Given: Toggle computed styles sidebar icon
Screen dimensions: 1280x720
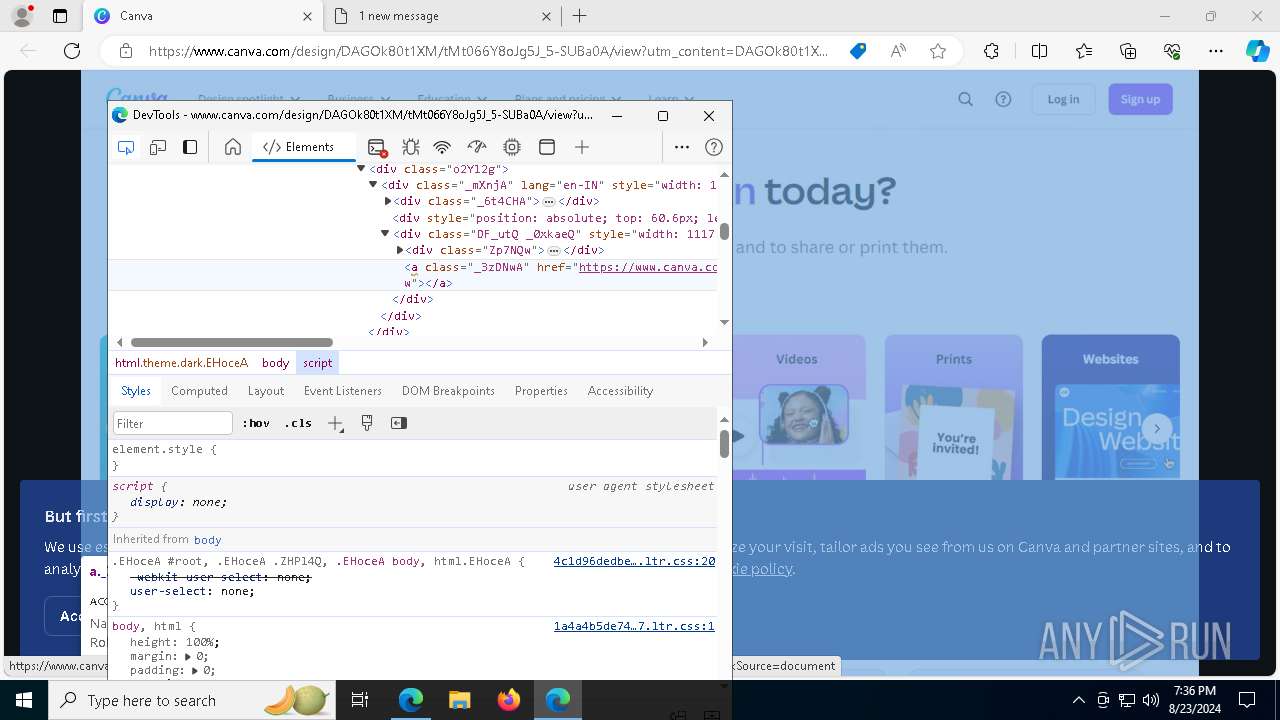Looking at the screenshot, I should click(399, 423).
